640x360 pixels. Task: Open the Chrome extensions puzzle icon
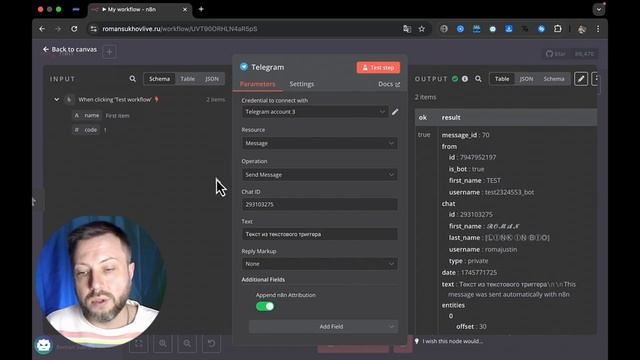(558, 29)
